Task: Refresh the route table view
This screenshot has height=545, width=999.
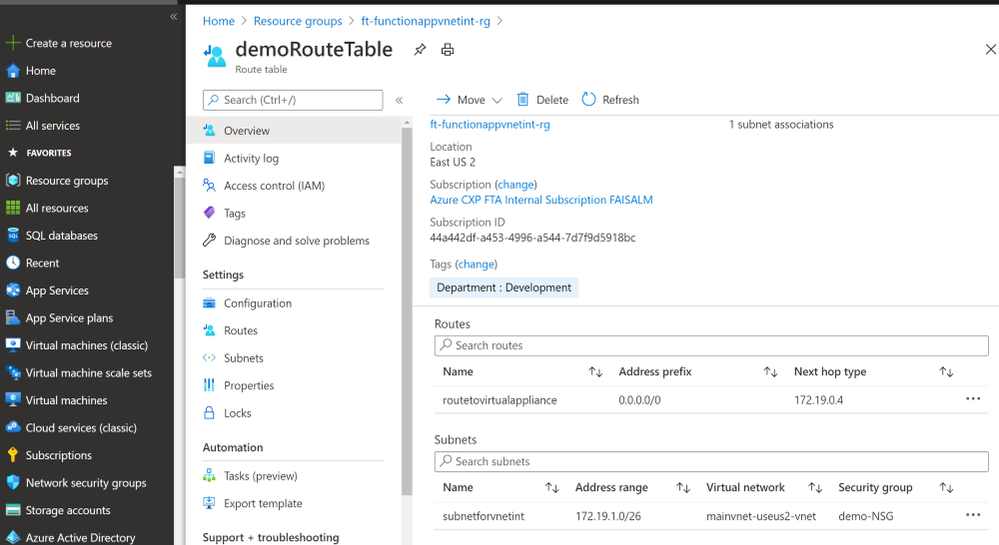Action: [610, 99]
